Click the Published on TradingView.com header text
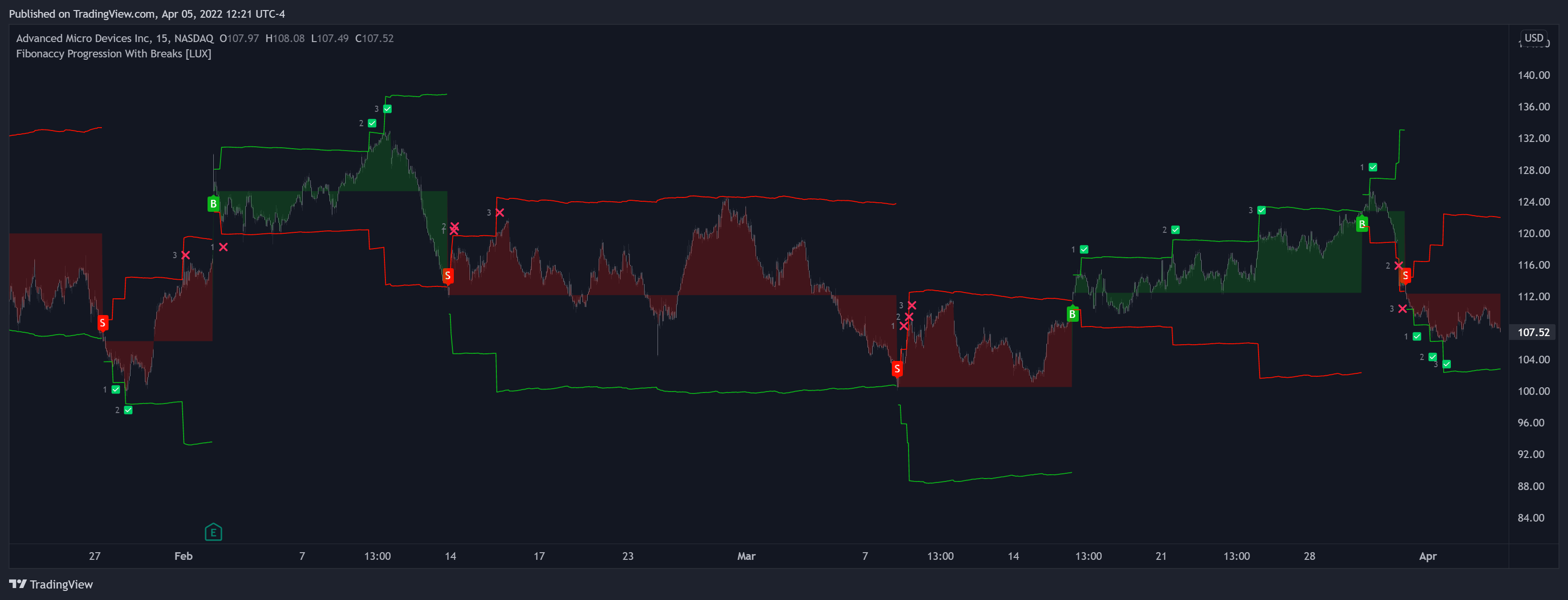This screenshot has height=600, width=1568. [x=147, y=13]
